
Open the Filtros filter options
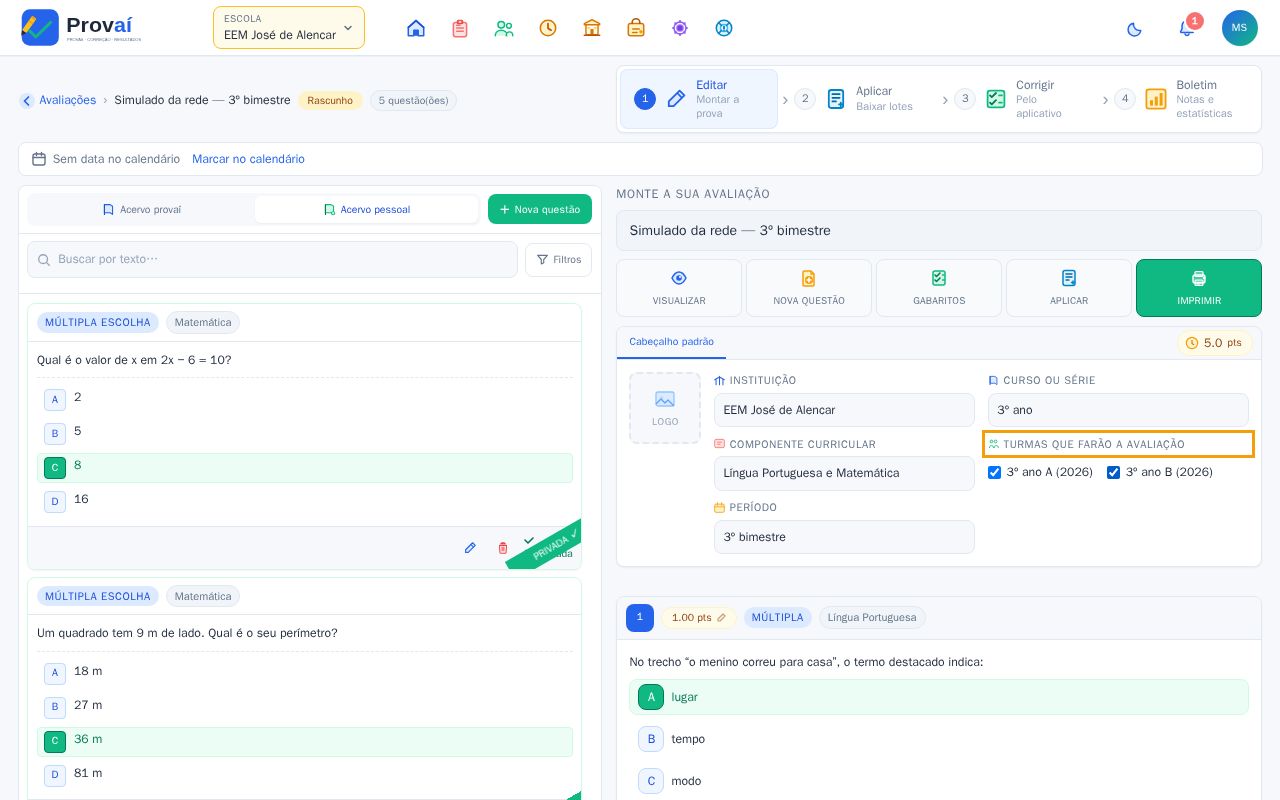coord(558,260)
